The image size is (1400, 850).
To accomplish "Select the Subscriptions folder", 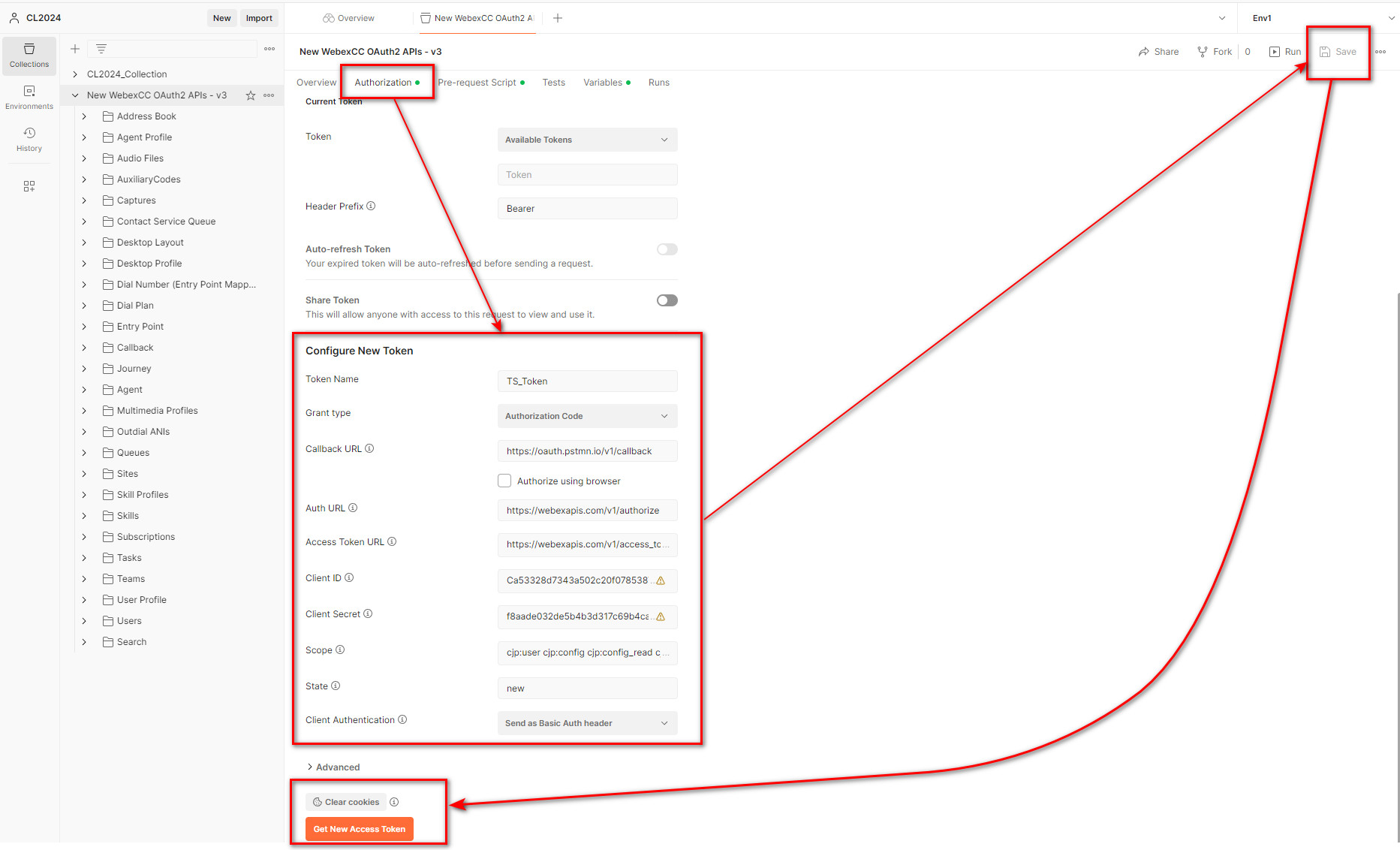I will point(146,537).
